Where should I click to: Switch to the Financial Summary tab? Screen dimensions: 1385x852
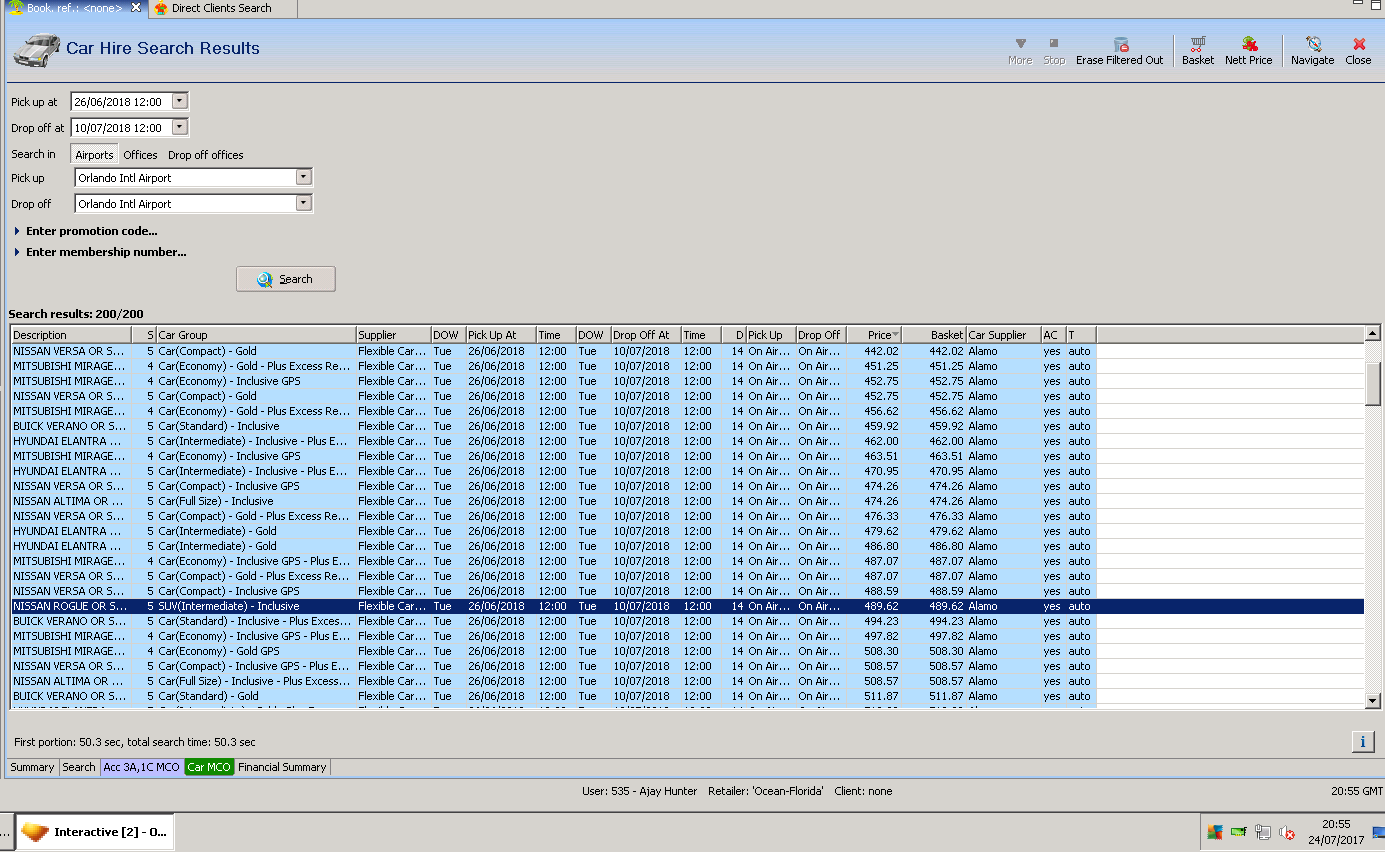tap(281, 767)
